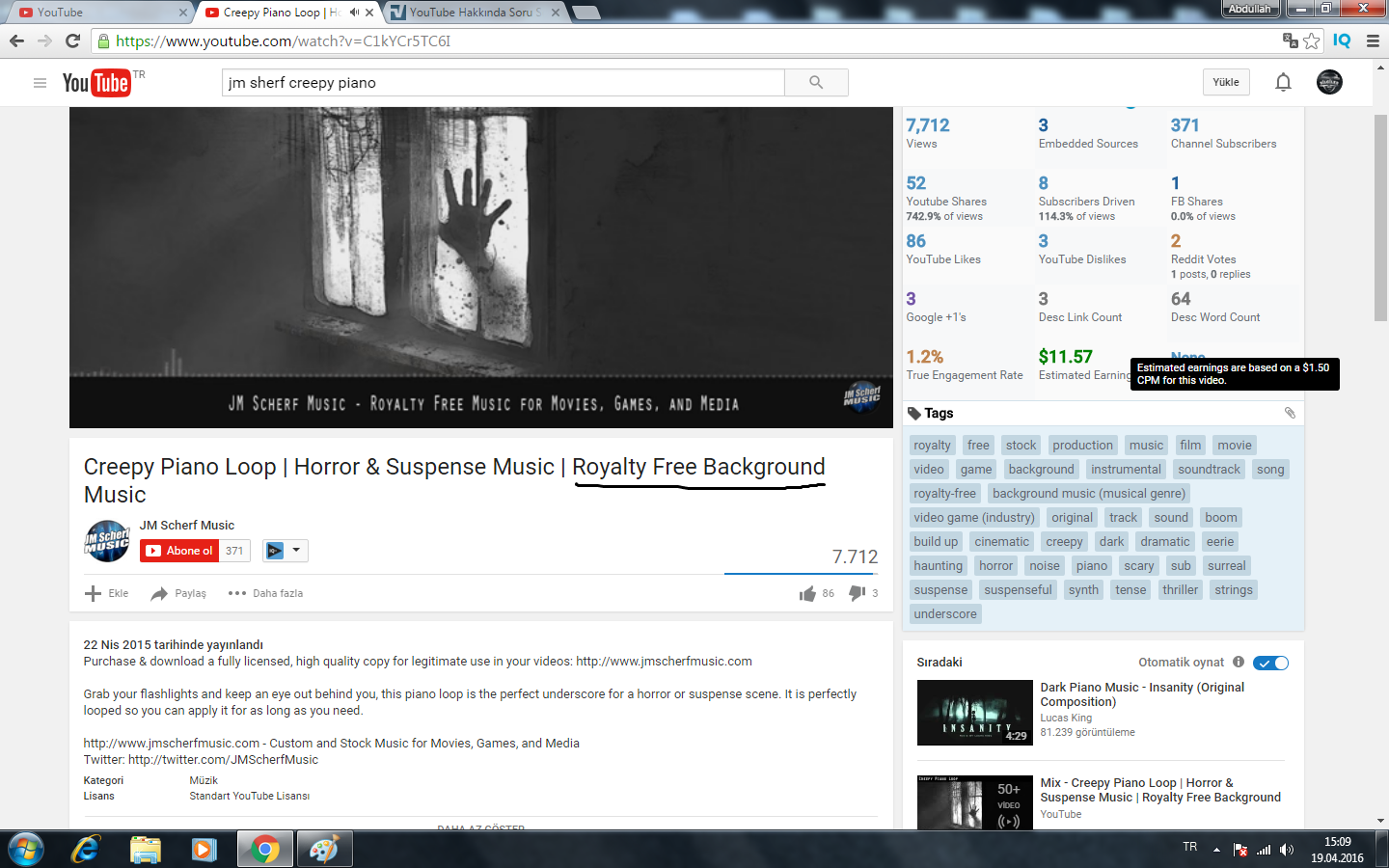Viewport: 1389px width, 868px height.
Task: Open Dark Piano Music - Insanity video title
Action: [x=1142, y=694]
